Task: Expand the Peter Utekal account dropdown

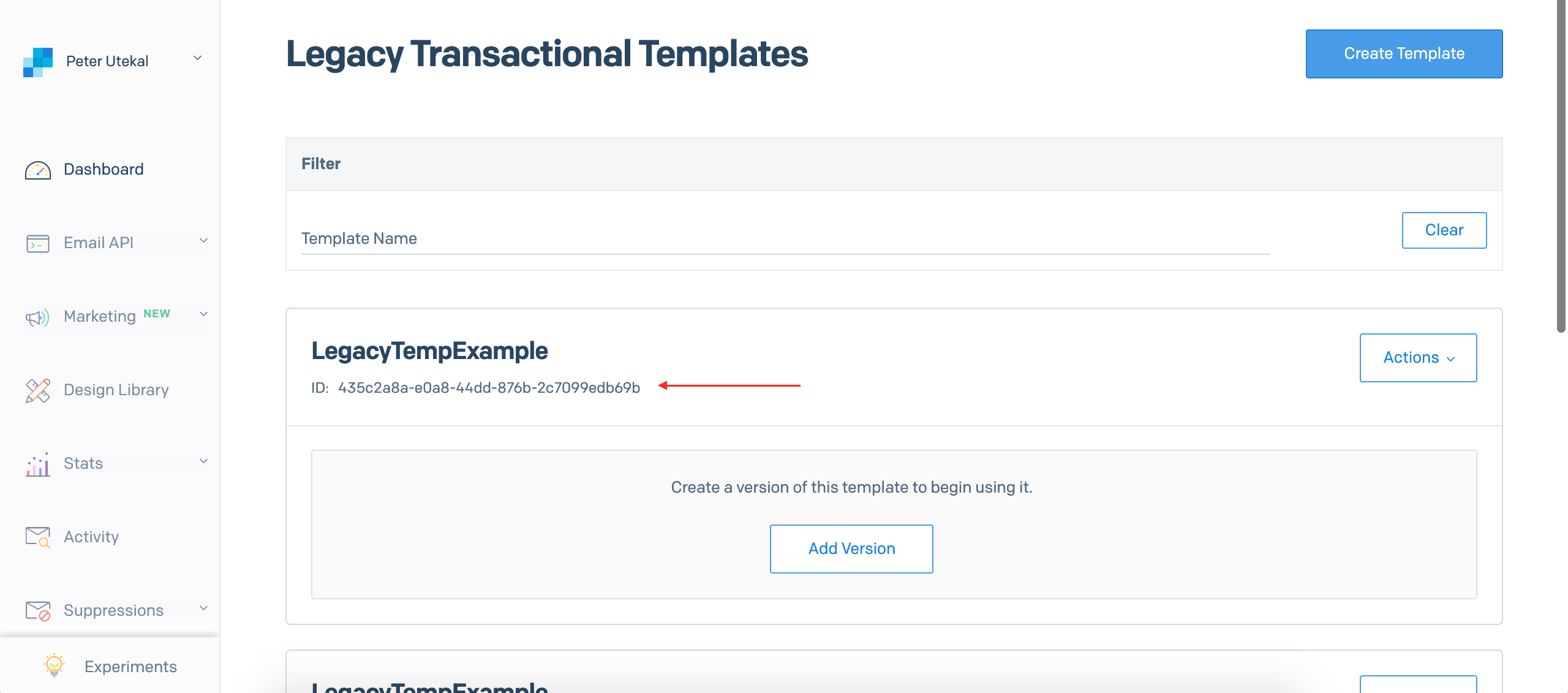Action: coord(197,58)
